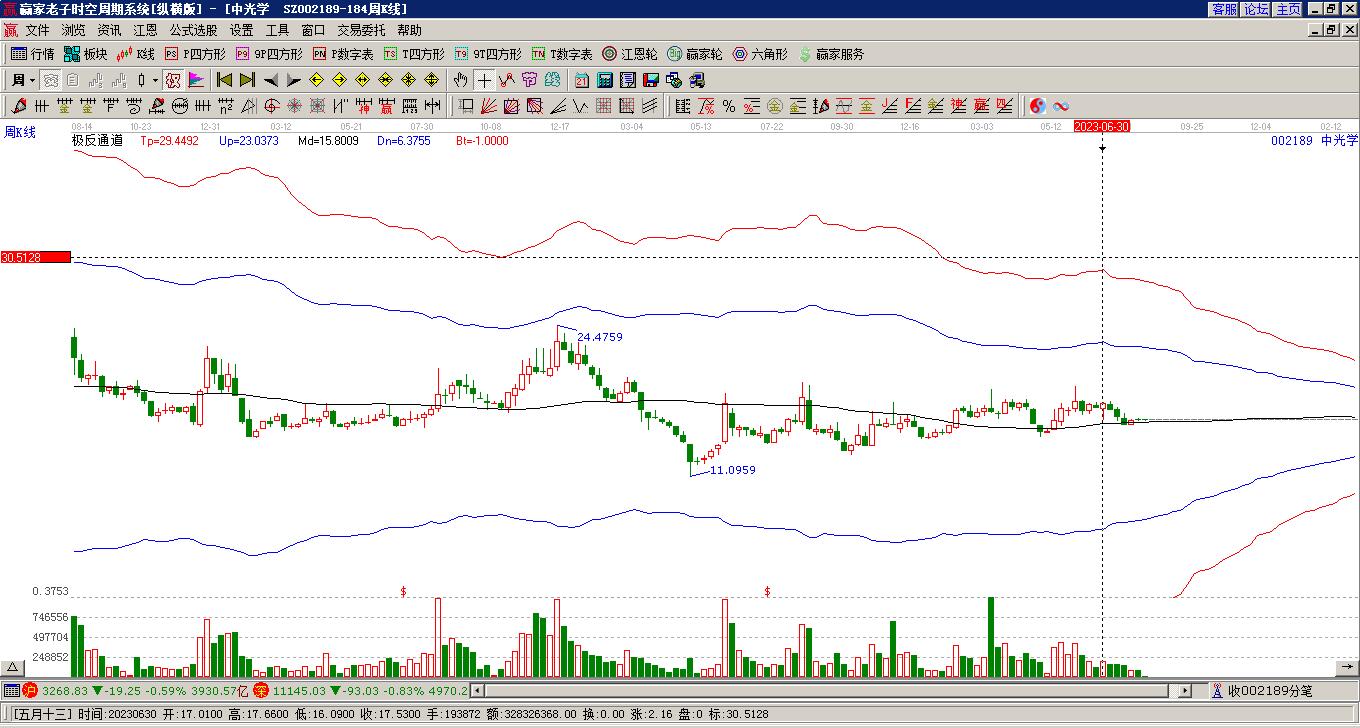Expand the panel with bottom-left triangle button
The image size is (1360, 728).
pos(13,667)
